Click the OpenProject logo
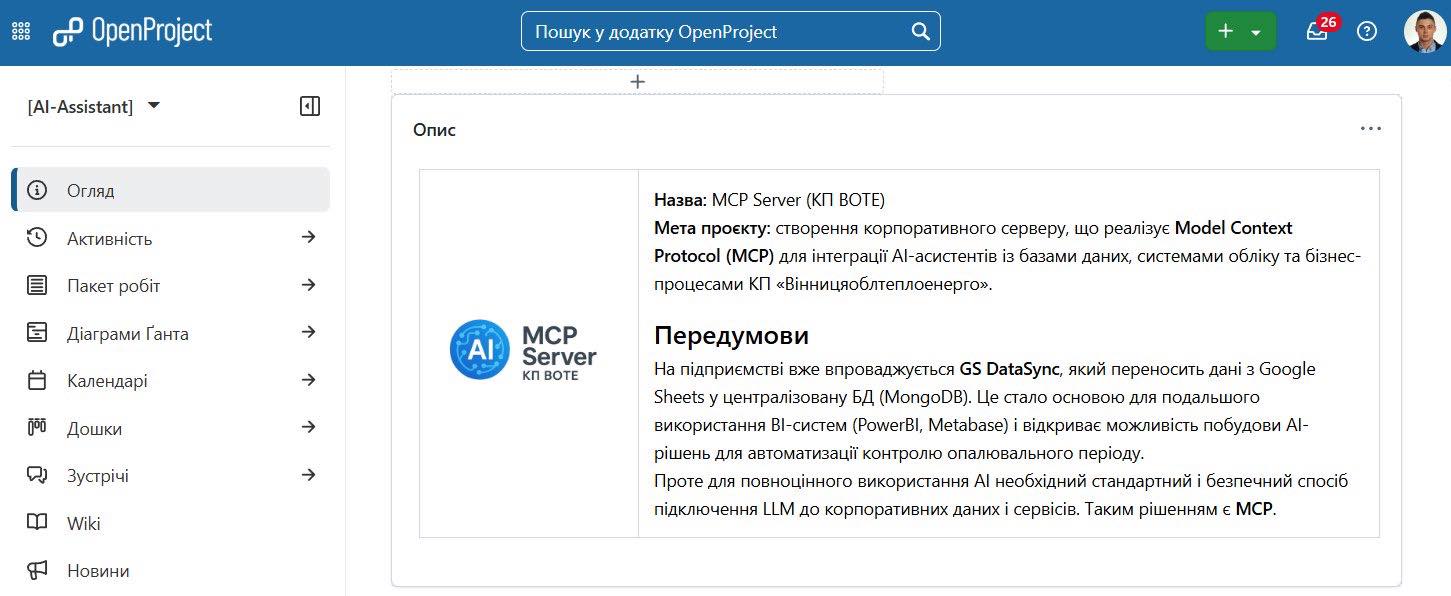The width and height of the screenshot is (1451, 596). click(133, 31)
